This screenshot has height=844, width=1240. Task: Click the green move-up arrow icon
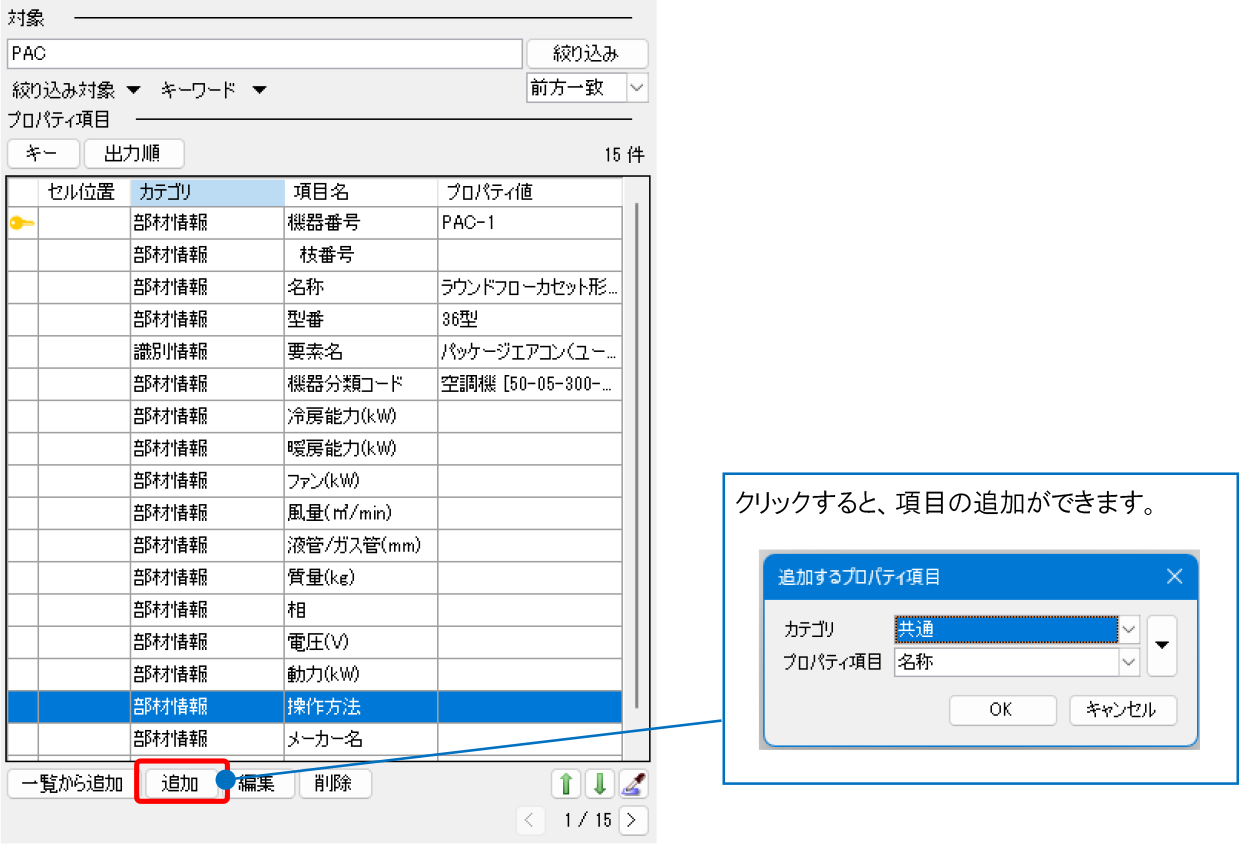point(566,784)
